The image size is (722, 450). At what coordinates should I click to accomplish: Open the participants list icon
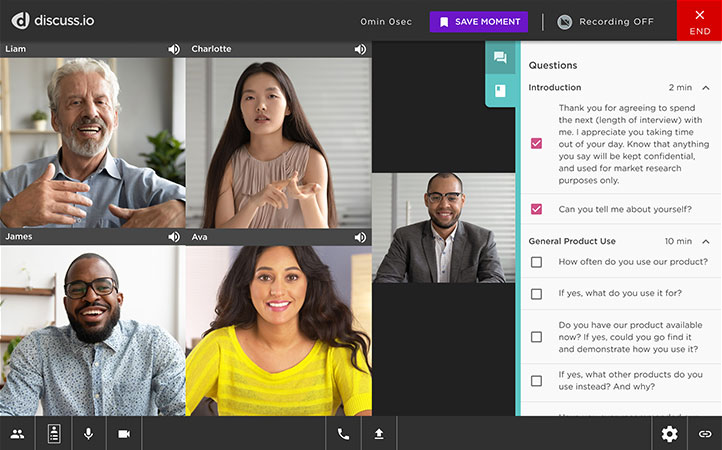click(x=17, y=433)
